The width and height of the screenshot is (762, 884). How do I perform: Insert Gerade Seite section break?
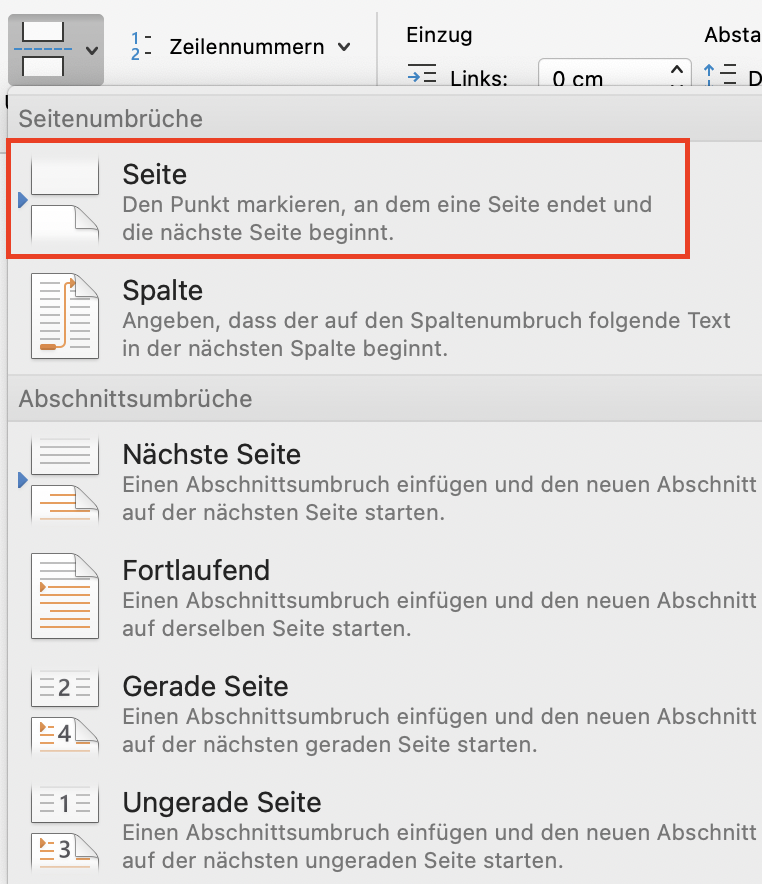pyautogui.click(x=384, y=713)
